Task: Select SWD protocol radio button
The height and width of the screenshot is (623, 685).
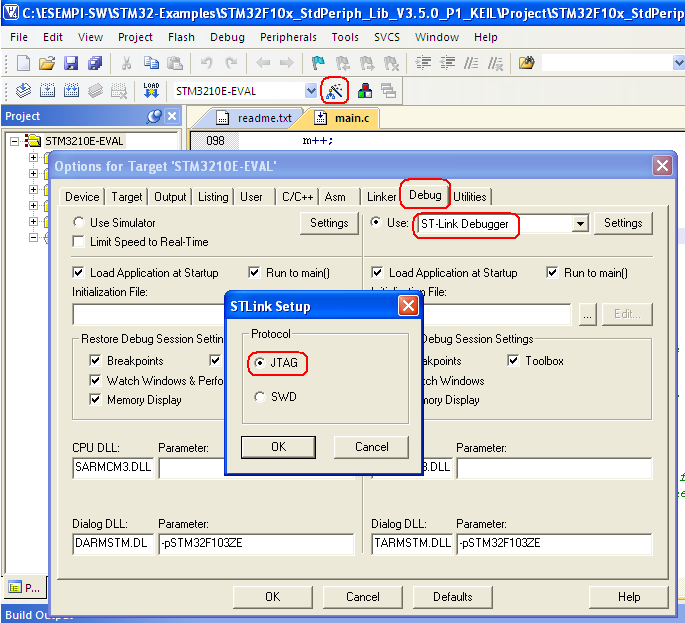Action: pyautogui.click(x=260, y=397)
